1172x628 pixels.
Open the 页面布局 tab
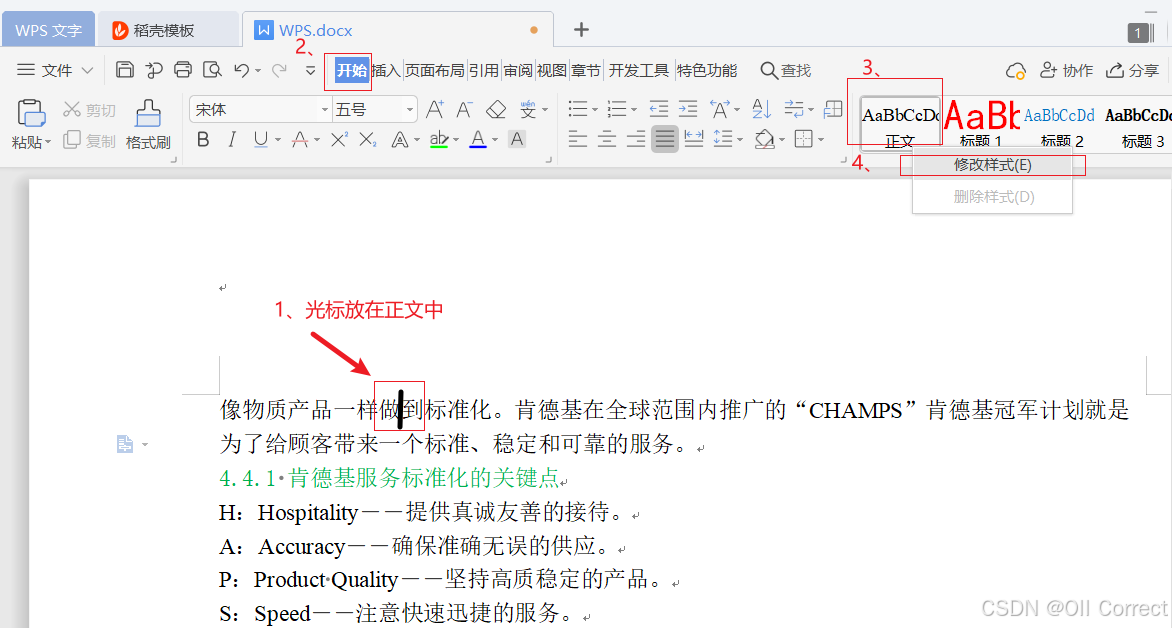[435, 70]
